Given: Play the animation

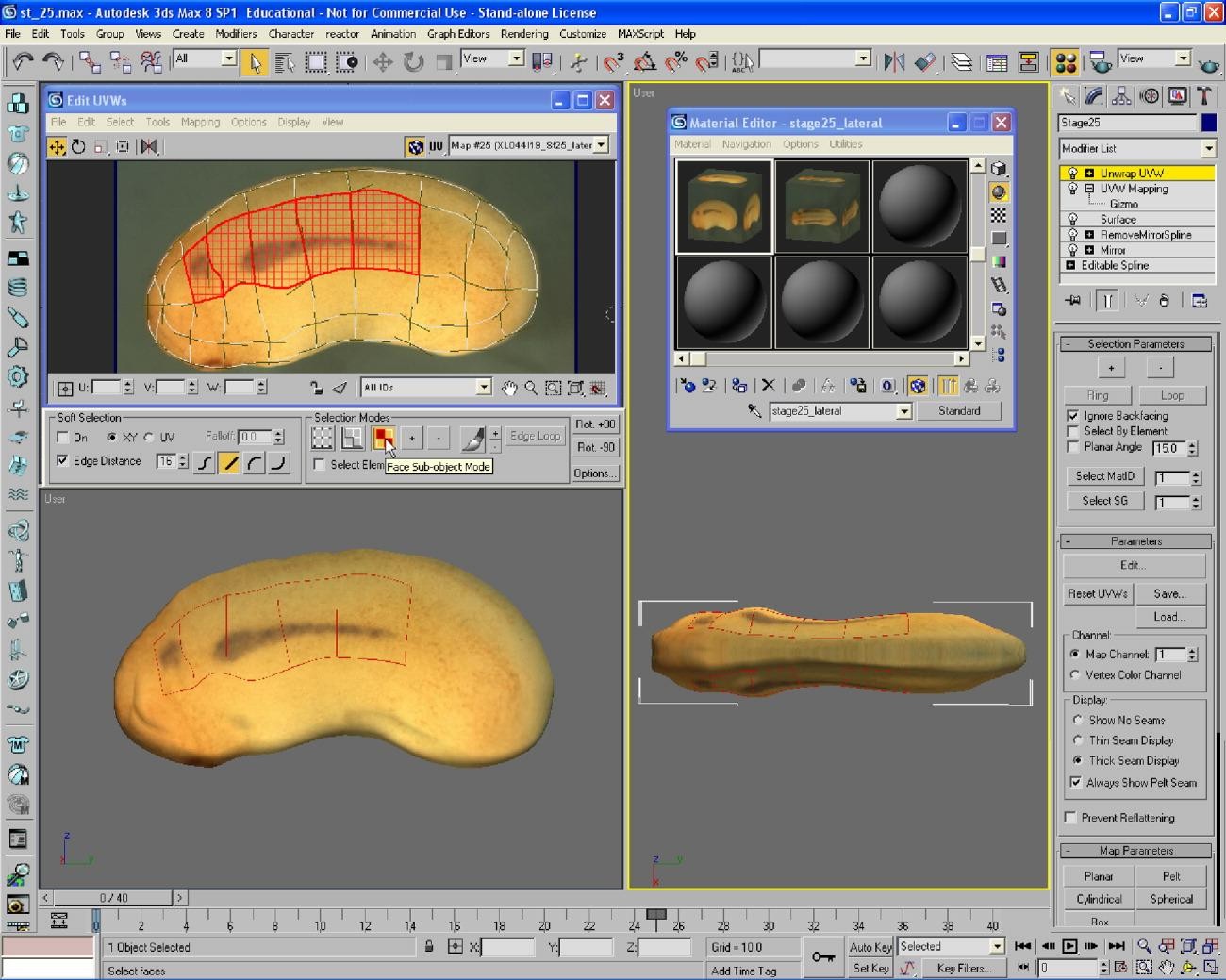Looking at the screenshot, I should pos(1069,946).
